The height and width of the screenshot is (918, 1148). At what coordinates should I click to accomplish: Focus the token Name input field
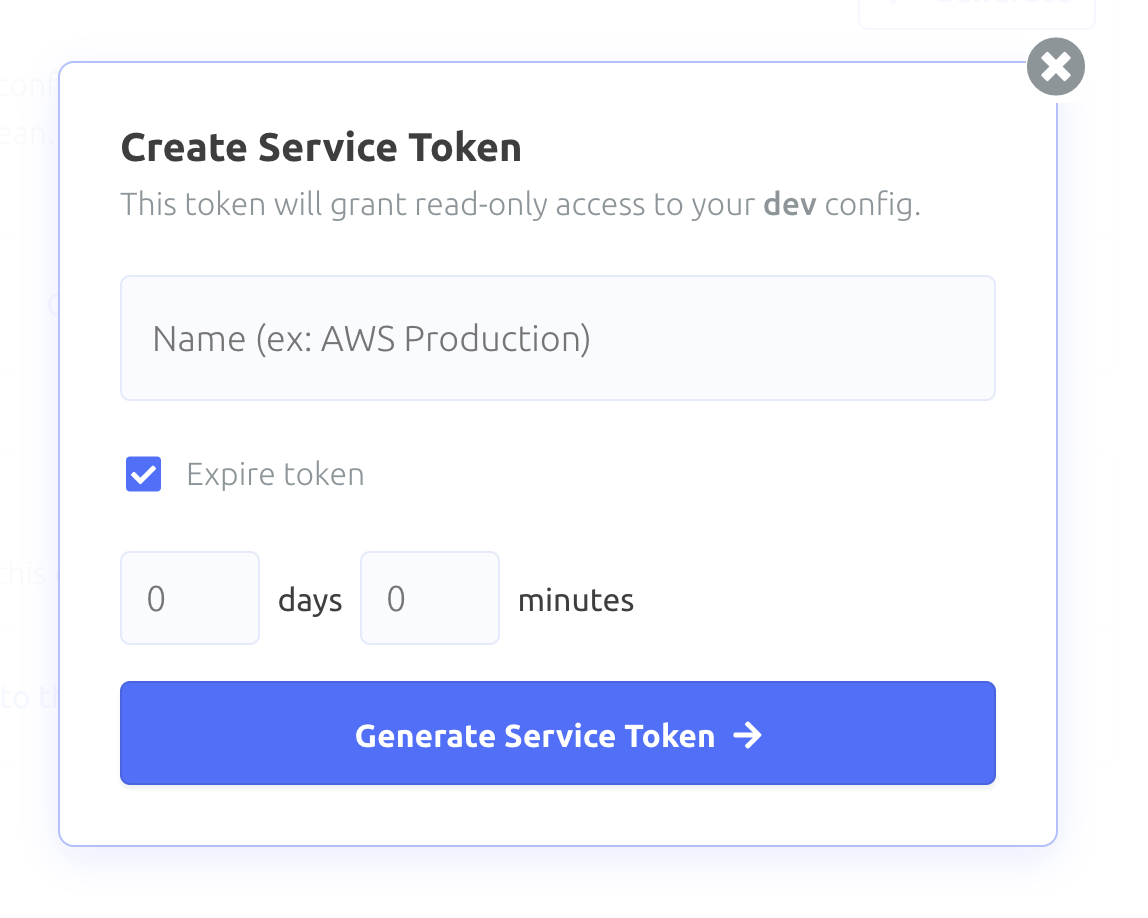pos(558,338)
